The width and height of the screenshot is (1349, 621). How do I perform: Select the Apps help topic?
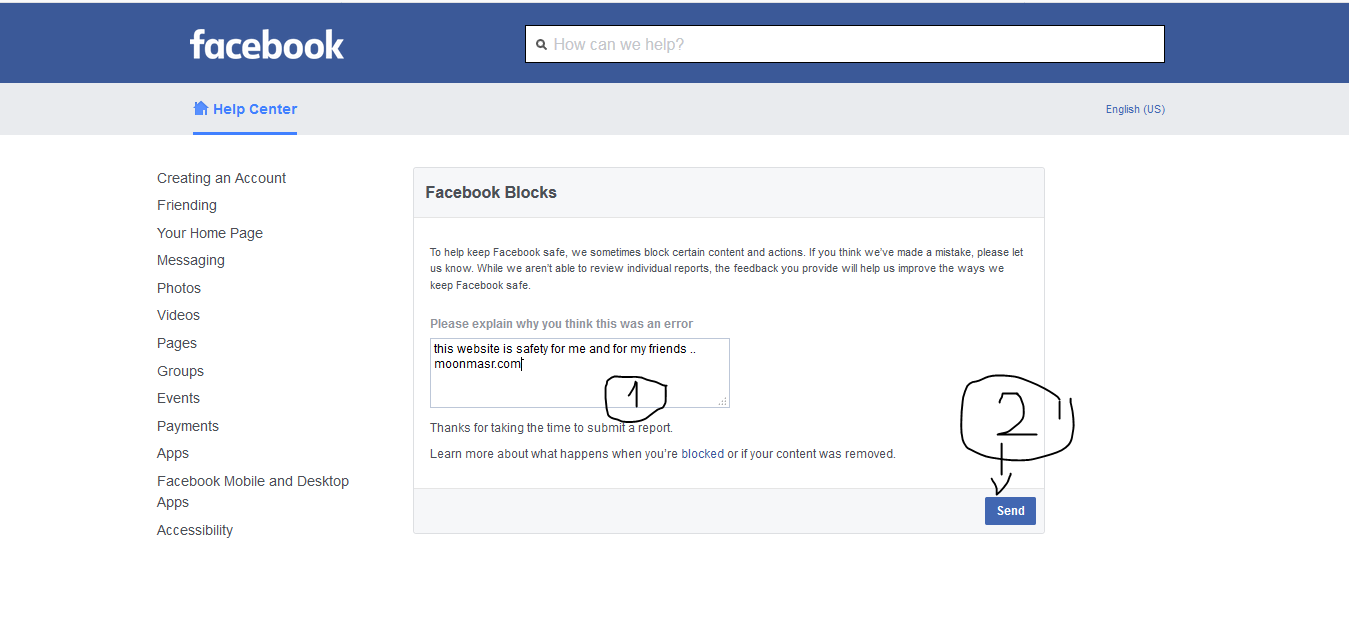[173, 453]
